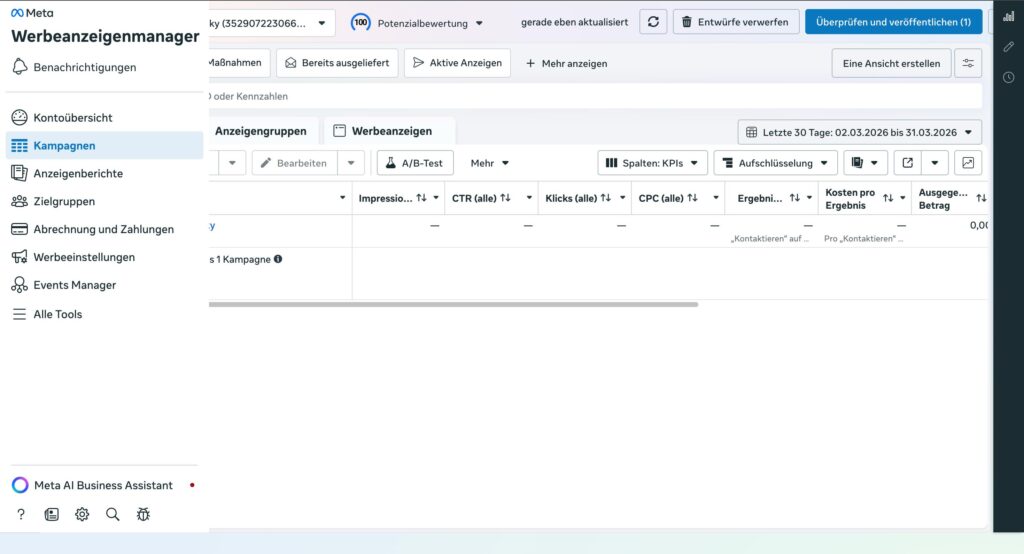The image size is (1024, 554).
Task: Click pencil edit icon in right panel
Action: (1008, 46)
